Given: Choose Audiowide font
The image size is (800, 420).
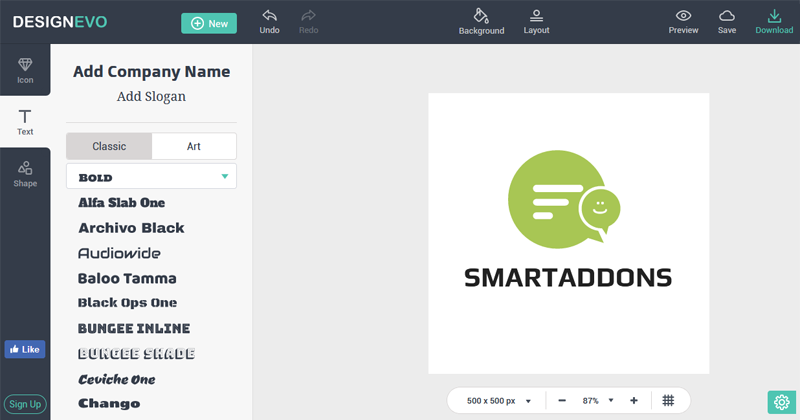Looking at the screenshot, I should pos(119,253).
